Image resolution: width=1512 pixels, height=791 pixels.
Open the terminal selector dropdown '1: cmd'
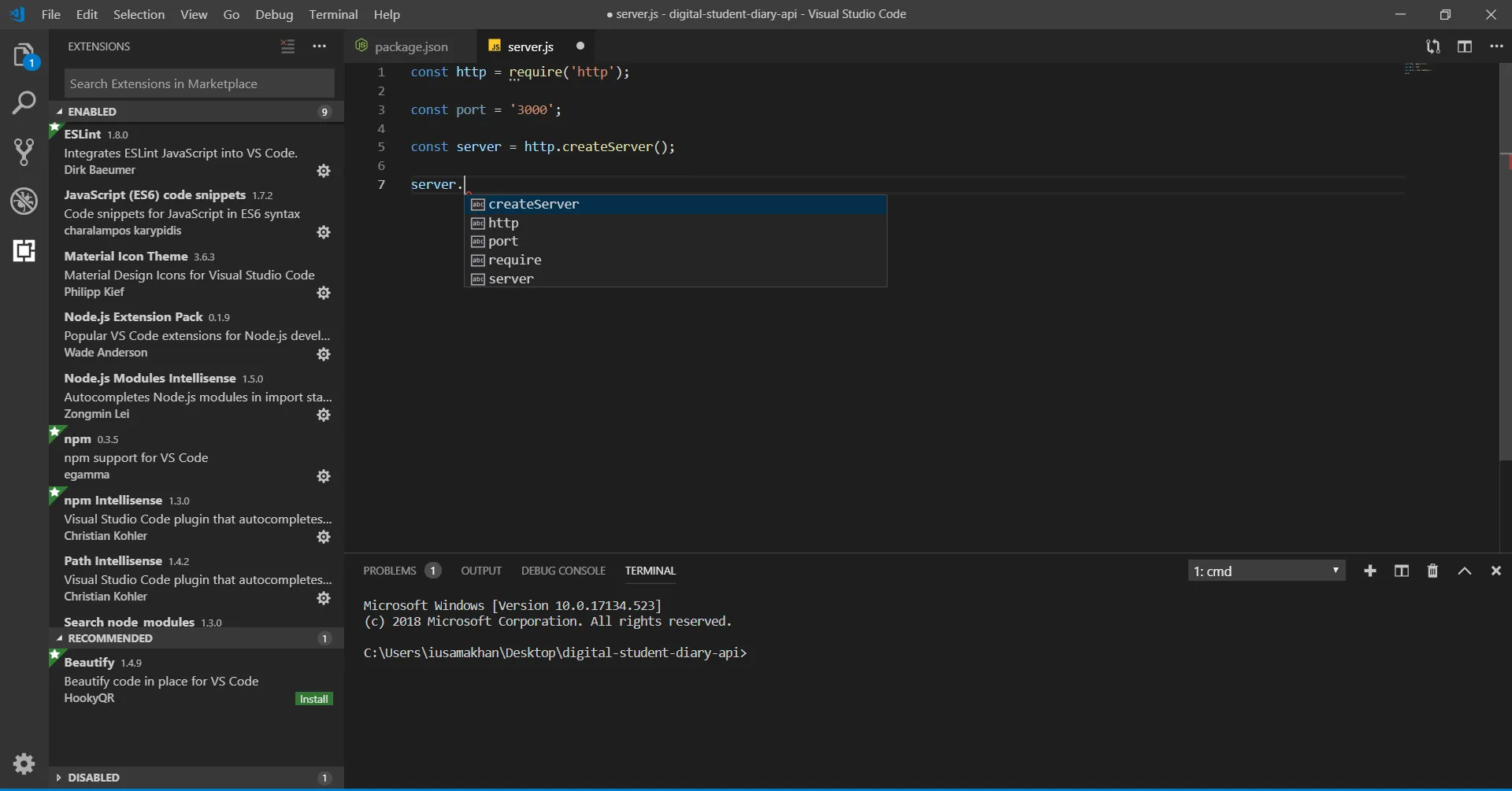pos(1266,571)
